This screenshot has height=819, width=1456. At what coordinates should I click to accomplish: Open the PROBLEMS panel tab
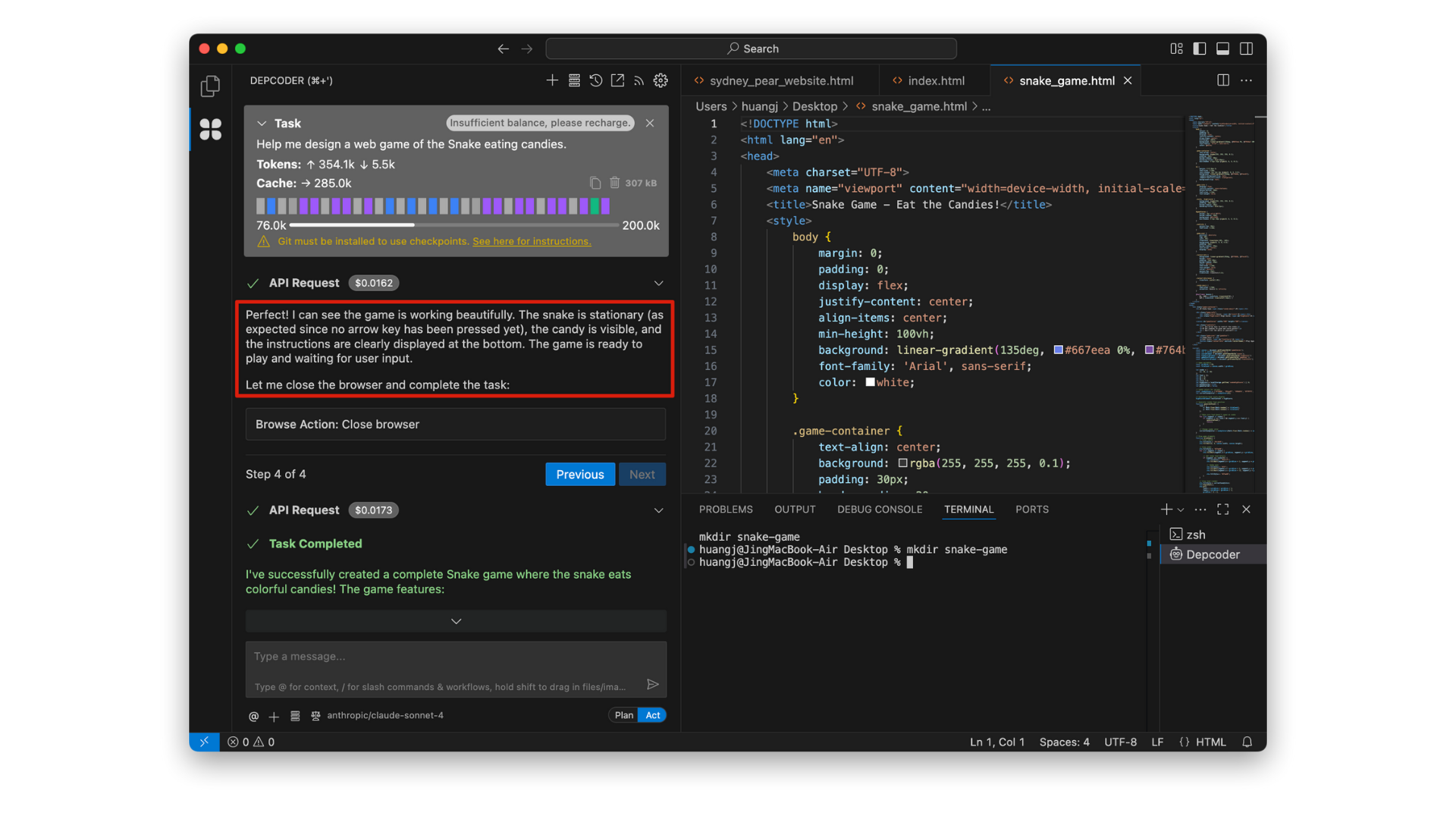726,510
